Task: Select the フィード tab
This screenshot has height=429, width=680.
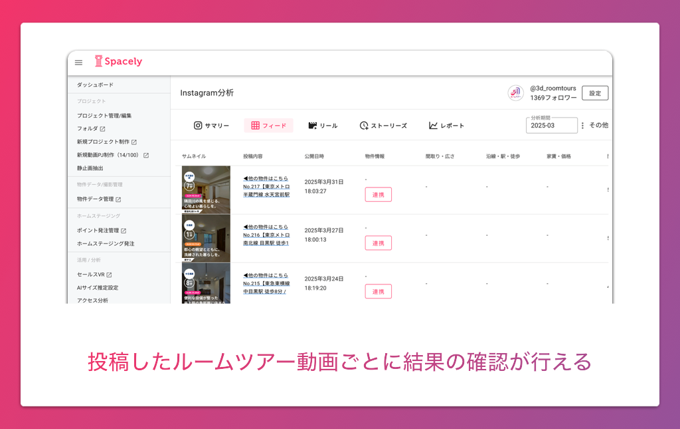Action: [268, 126]
